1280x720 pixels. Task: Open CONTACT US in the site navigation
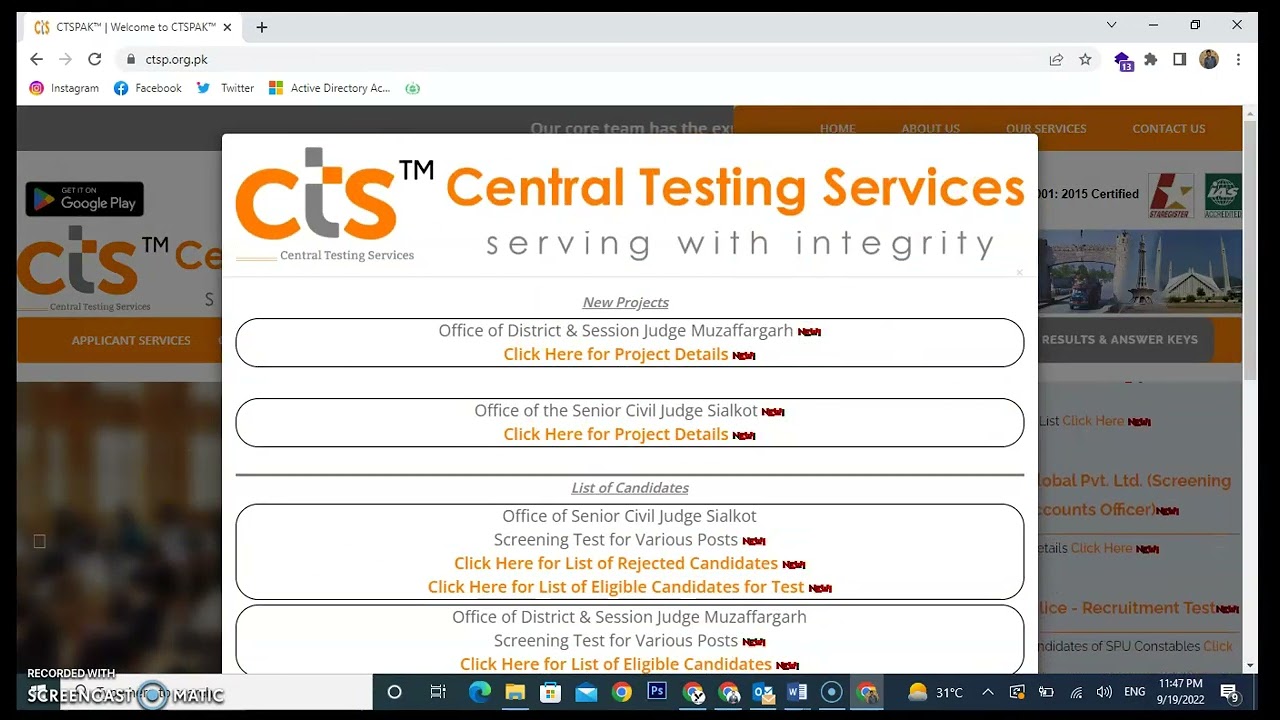1168,128
